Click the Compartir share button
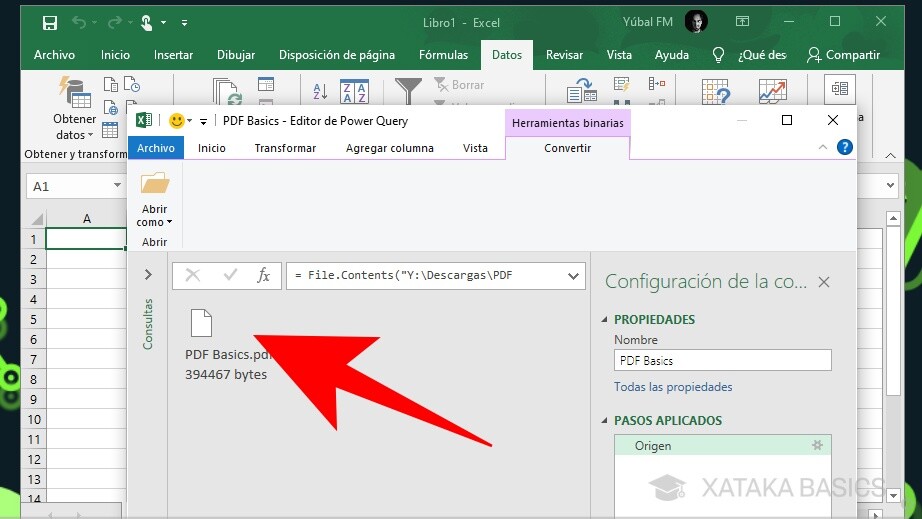The image size is (922, 519). (843, 55)
